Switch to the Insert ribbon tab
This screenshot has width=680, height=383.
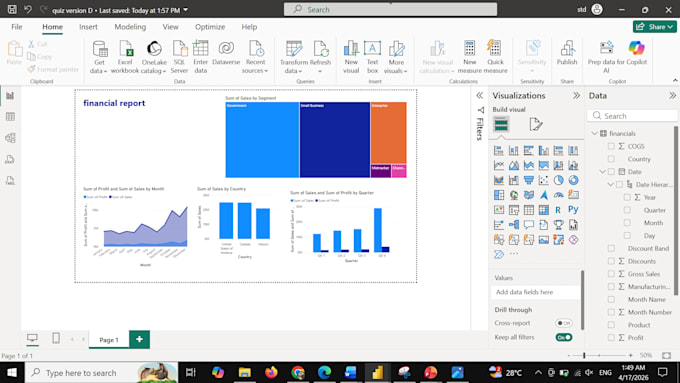pyautogui.click(x=88, y=27)
